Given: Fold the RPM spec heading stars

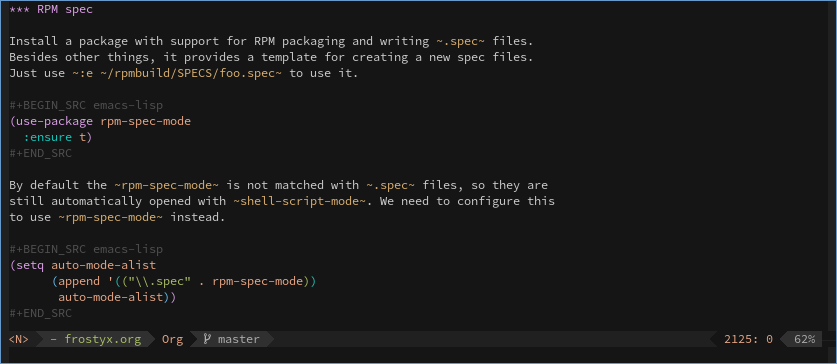Looking at the screenshot, I should pyautogui.click(x=19, y=10).
